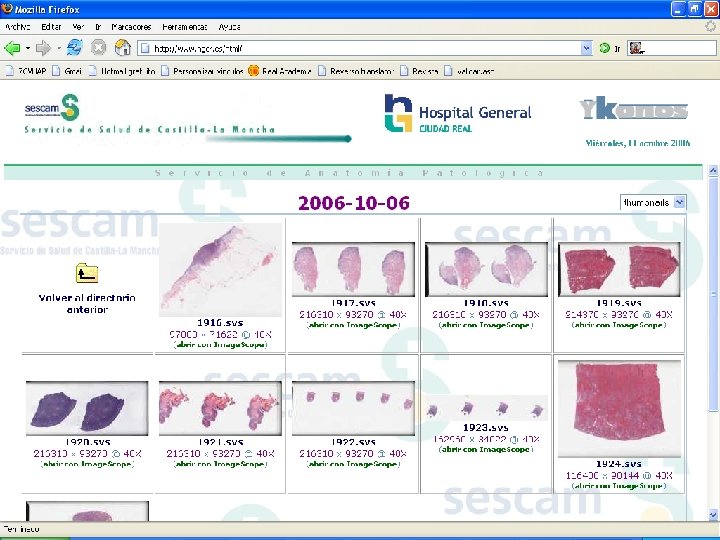This screenshot has width=720, height=540.
Task: Open the Reverso translator bookmark
Action: [x=356, y=71]
